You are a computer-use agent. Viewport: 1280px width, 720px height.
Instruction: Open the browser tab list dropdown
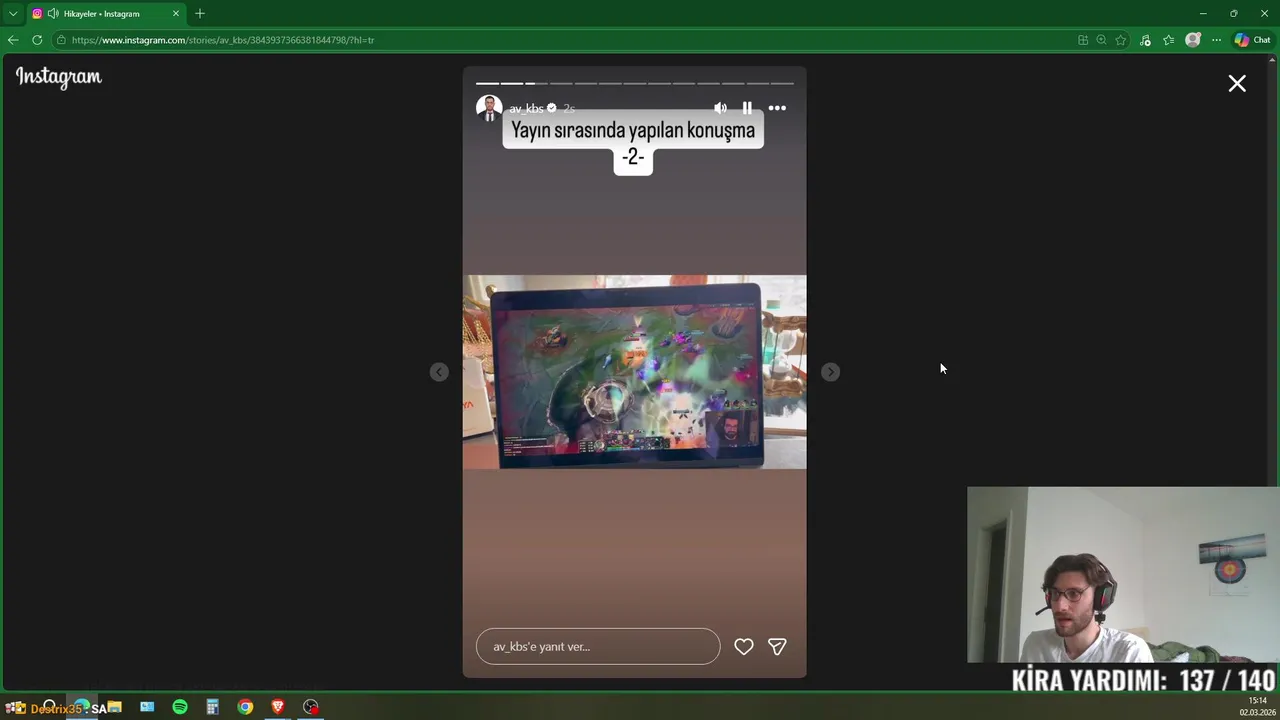13,14
